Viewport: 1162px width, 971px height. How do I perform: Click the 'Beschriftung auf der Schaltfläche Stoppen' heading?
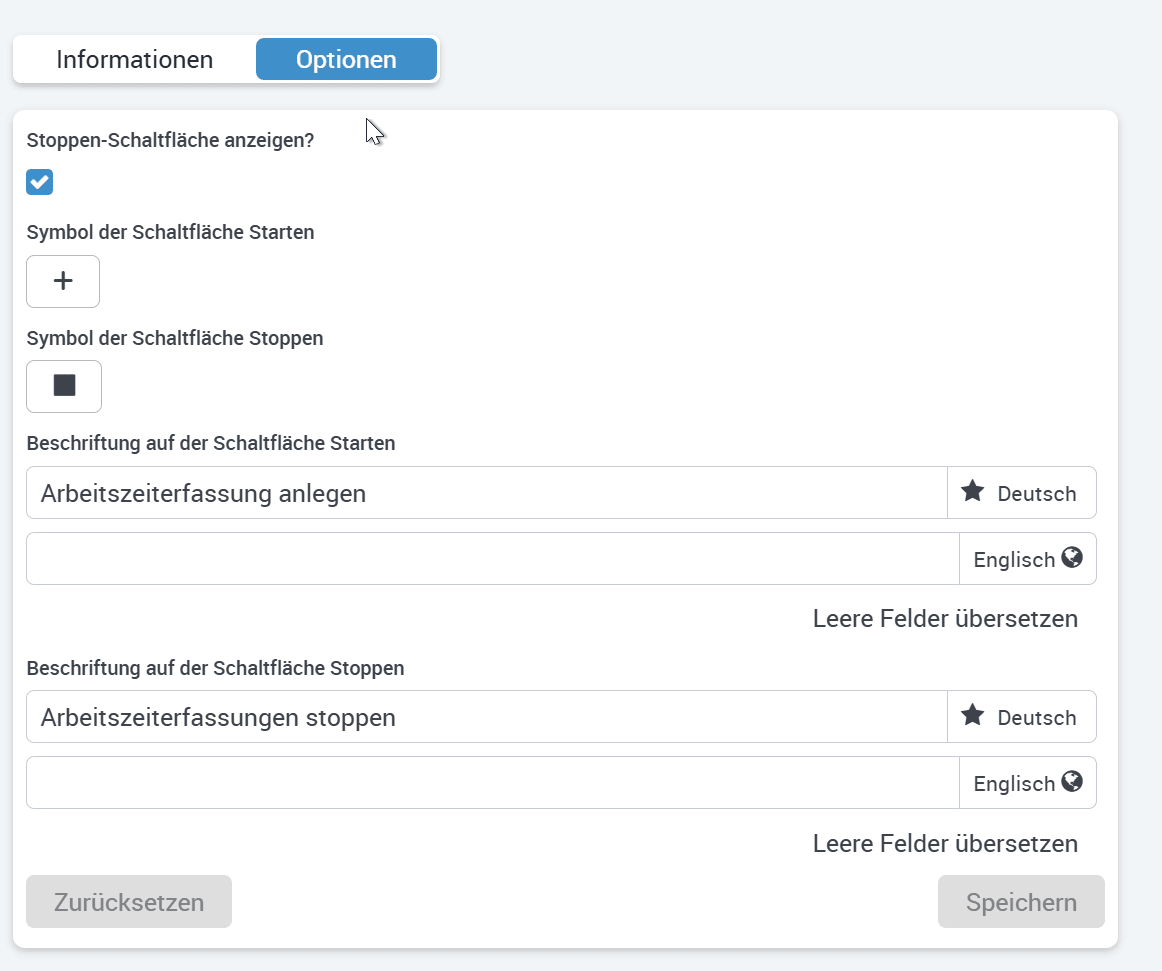pyautogui.click(x=215, y=668)
